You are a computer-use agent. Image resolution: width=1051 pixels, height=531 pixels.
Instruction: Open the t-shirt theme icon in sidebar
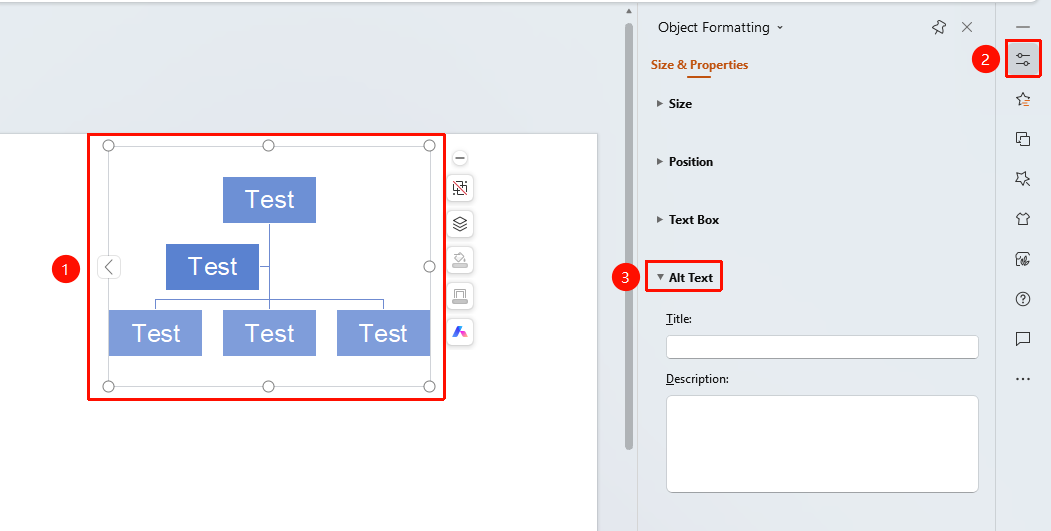pyautogui.click(x=1023, y=219)
